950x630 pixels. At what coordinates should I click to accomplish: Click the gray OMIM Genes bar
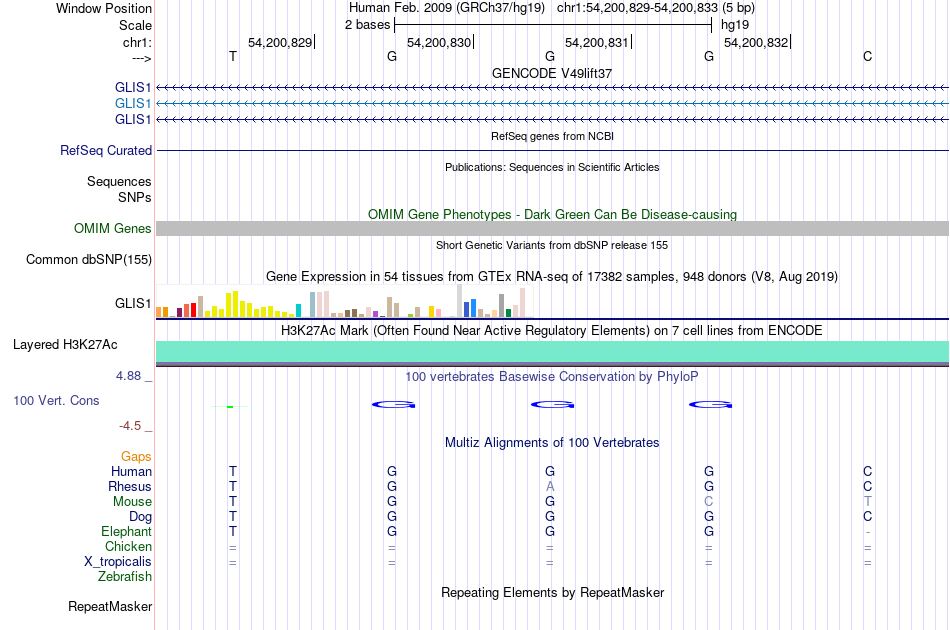tap(553, 228)
